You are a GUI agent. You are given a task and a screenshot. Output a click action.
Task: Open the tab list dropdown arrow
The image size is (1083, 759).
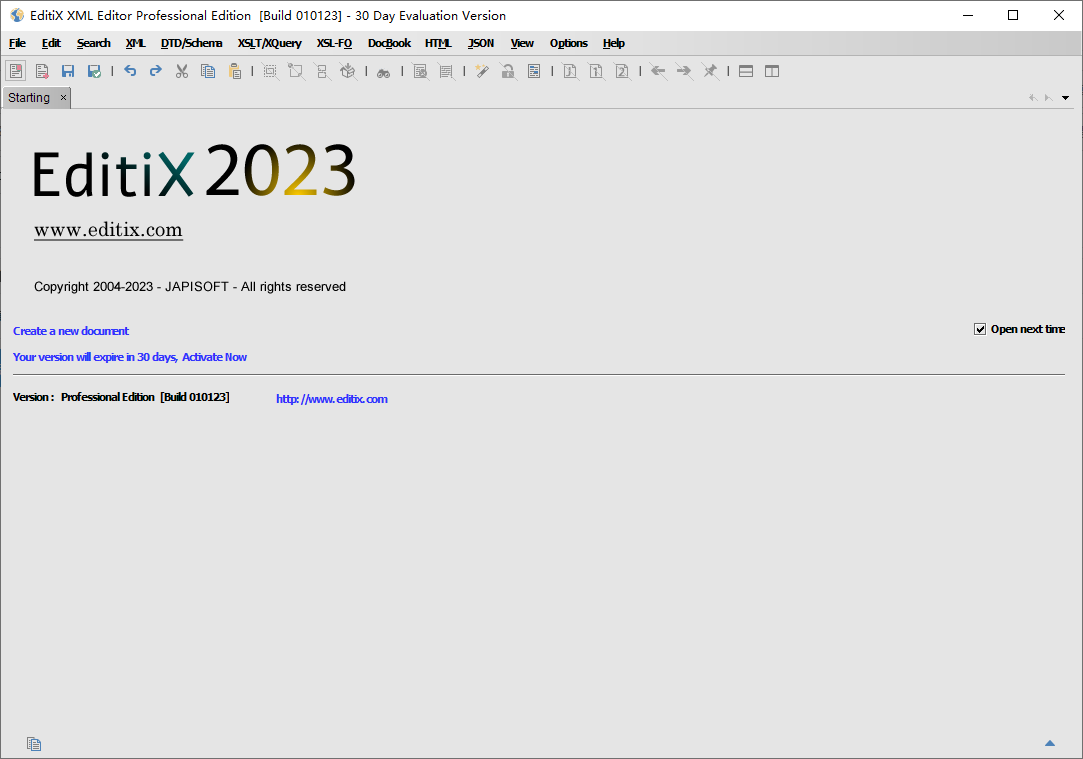(x=1066, y=98)
